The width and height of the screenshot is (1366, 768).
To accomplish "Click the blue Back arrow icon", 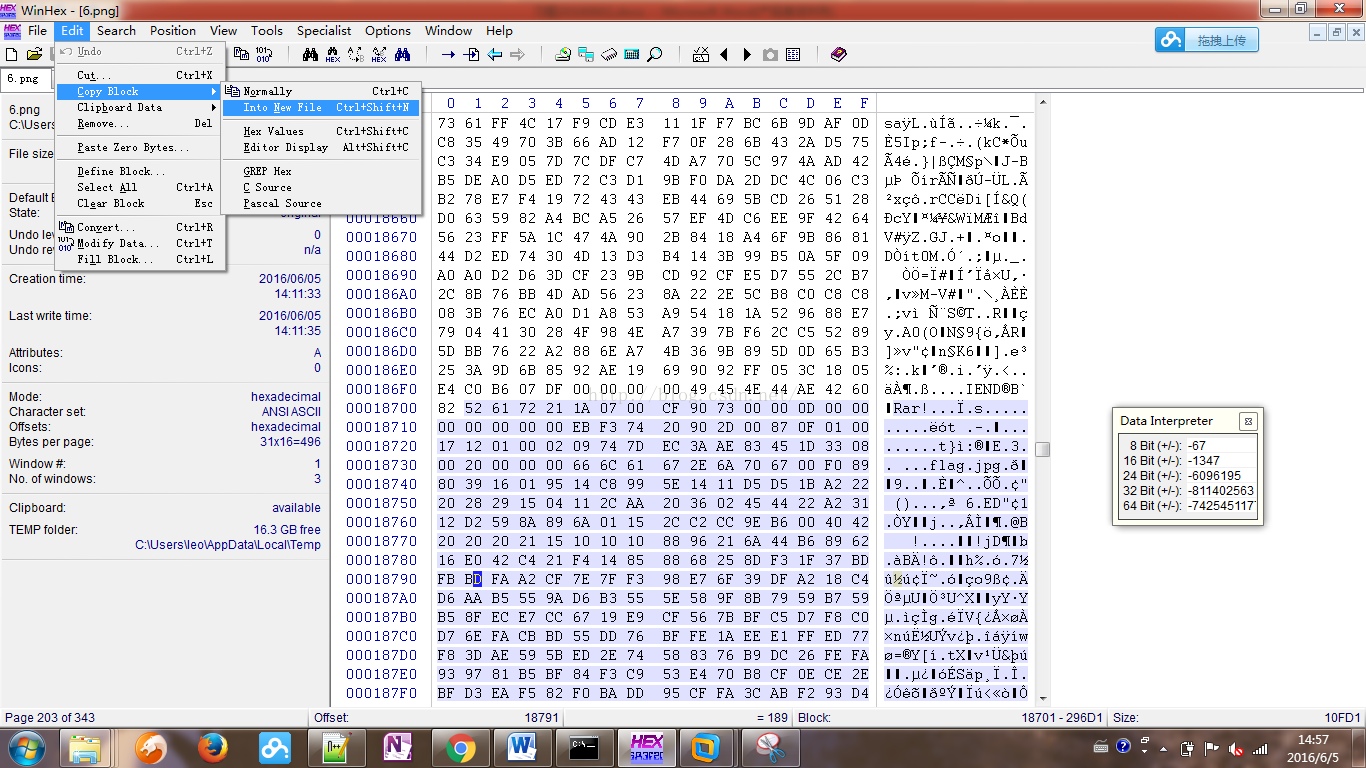I will (495, 54).
